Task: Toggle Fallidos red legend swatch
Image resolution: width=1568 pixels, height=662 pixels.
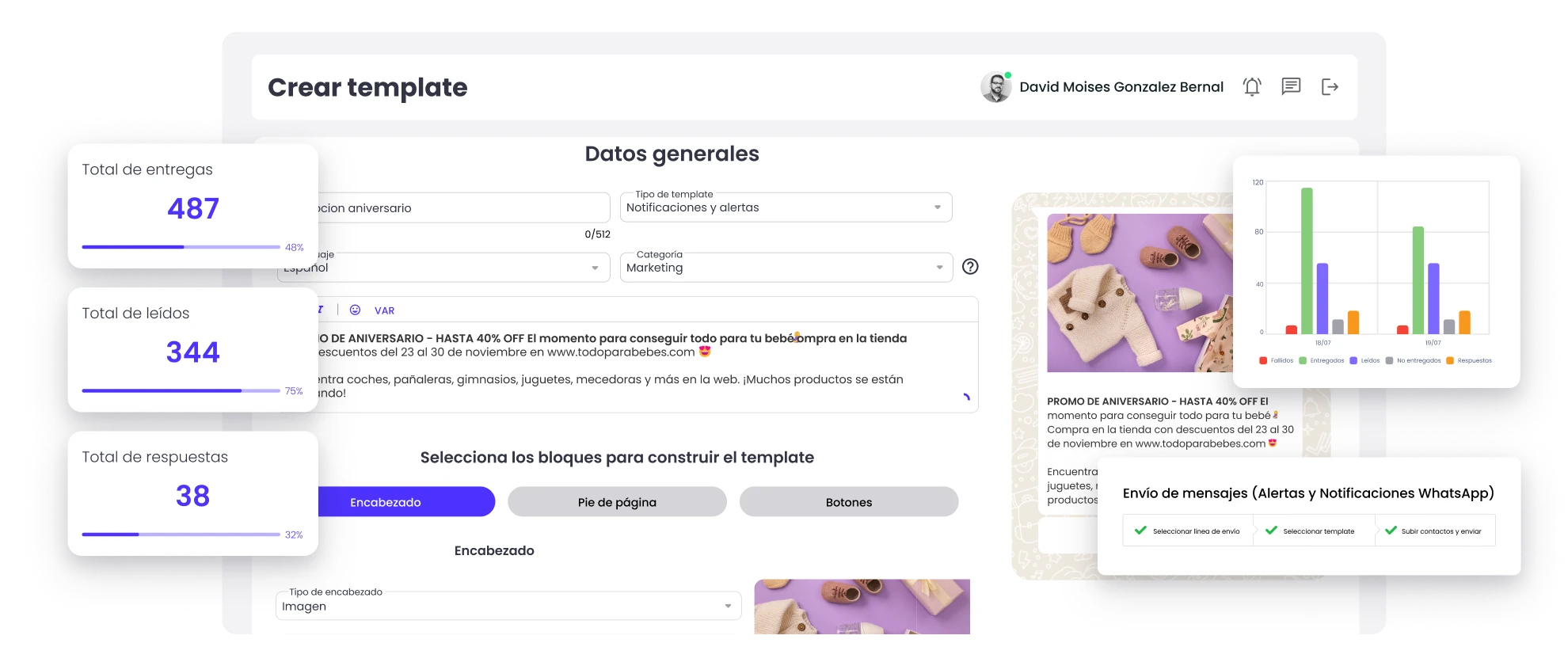Action: coord(1263,360)
